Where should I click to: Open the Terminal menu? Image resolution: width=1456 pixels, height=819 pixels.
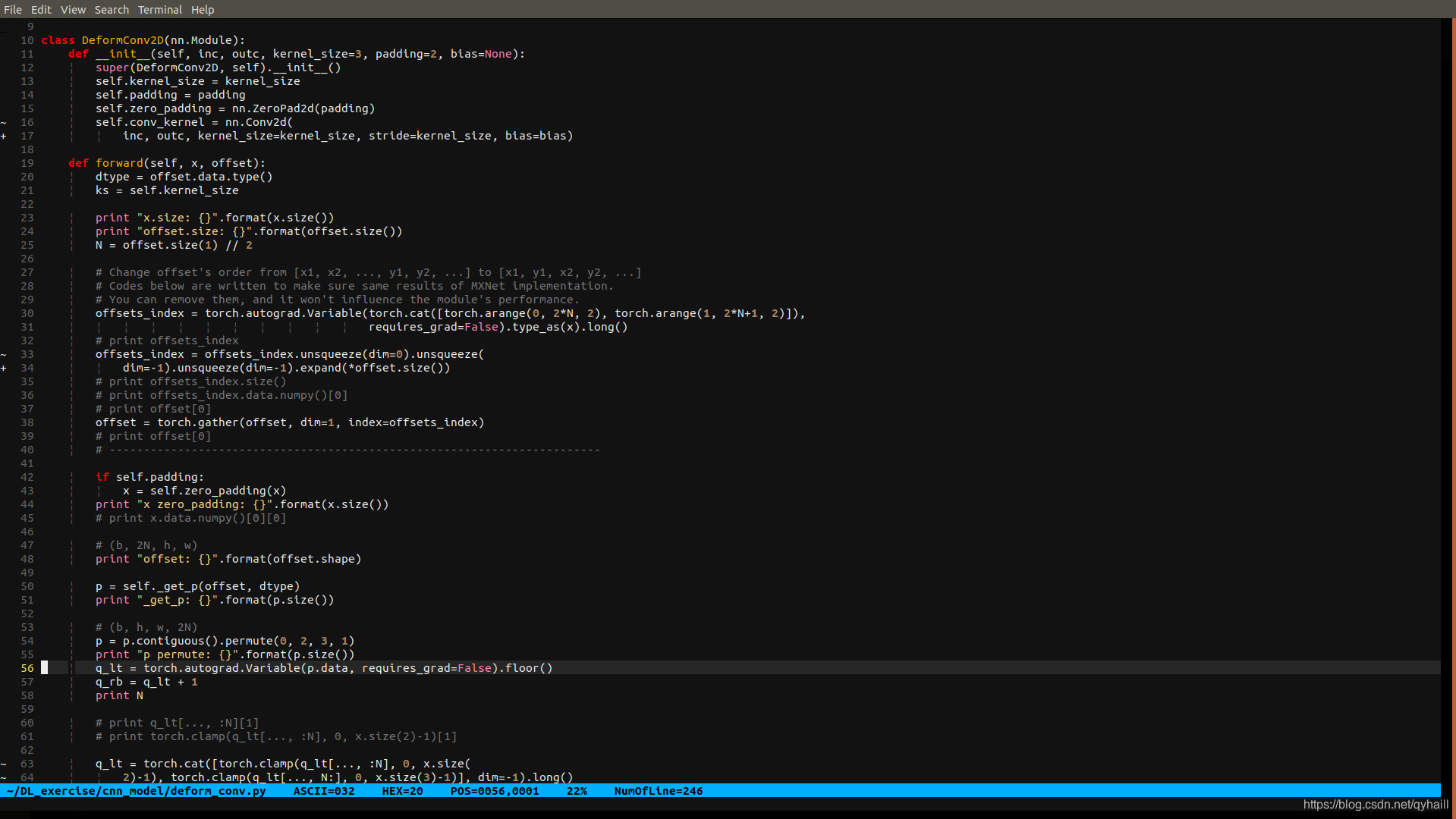[159, 9]
